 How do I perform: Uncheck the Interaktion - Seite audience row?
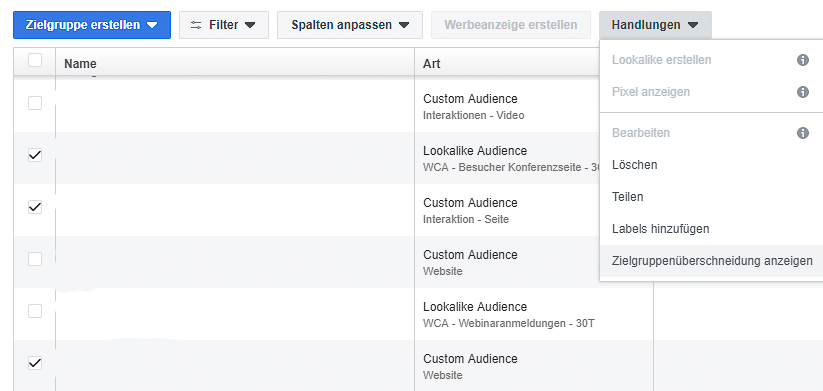point(35,207)
